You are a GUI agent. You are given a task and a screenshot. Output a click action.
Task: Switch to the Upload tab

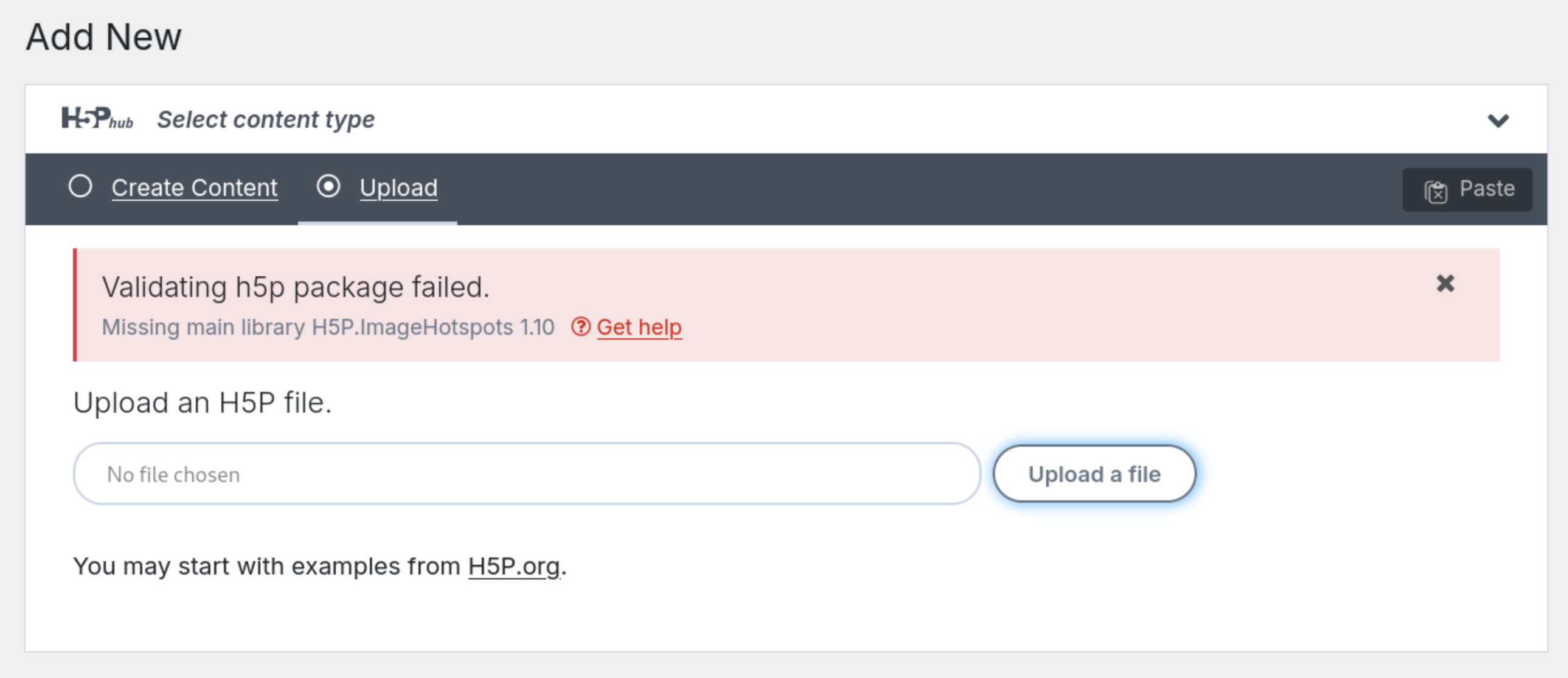click(399, 188)
